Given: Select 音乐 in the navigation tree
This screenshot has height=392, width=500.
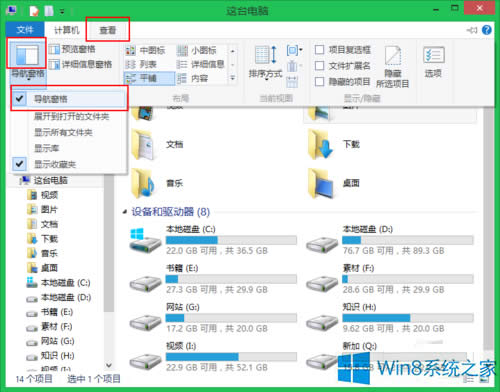Looking at the screenshot, I should (x=49, y=254).
